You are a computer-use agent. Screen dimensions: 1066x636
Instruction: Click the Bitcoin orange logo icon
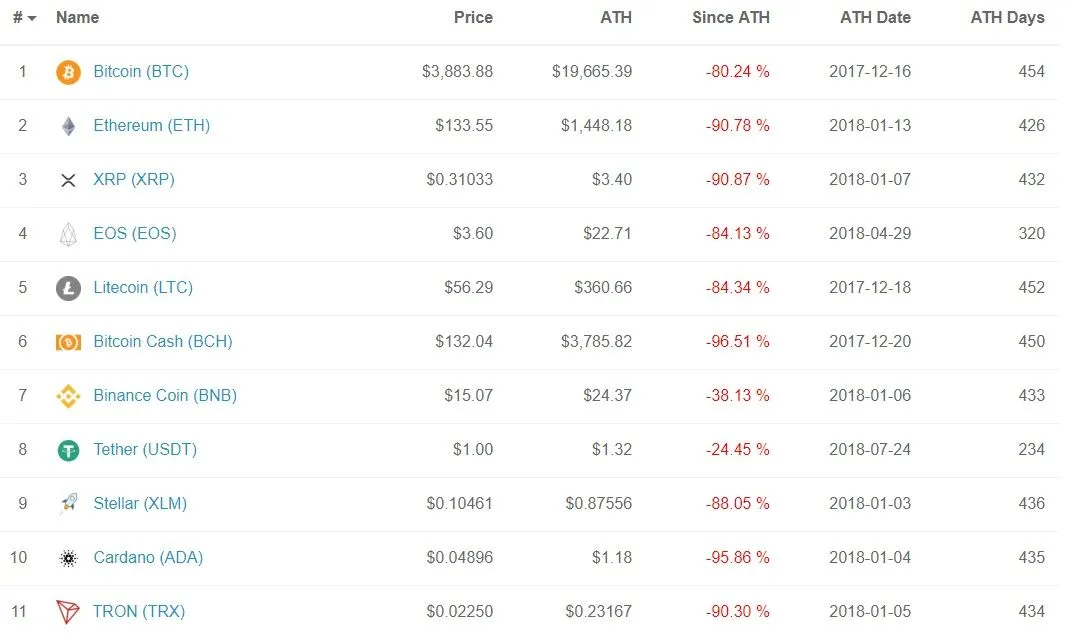point(68,72)
